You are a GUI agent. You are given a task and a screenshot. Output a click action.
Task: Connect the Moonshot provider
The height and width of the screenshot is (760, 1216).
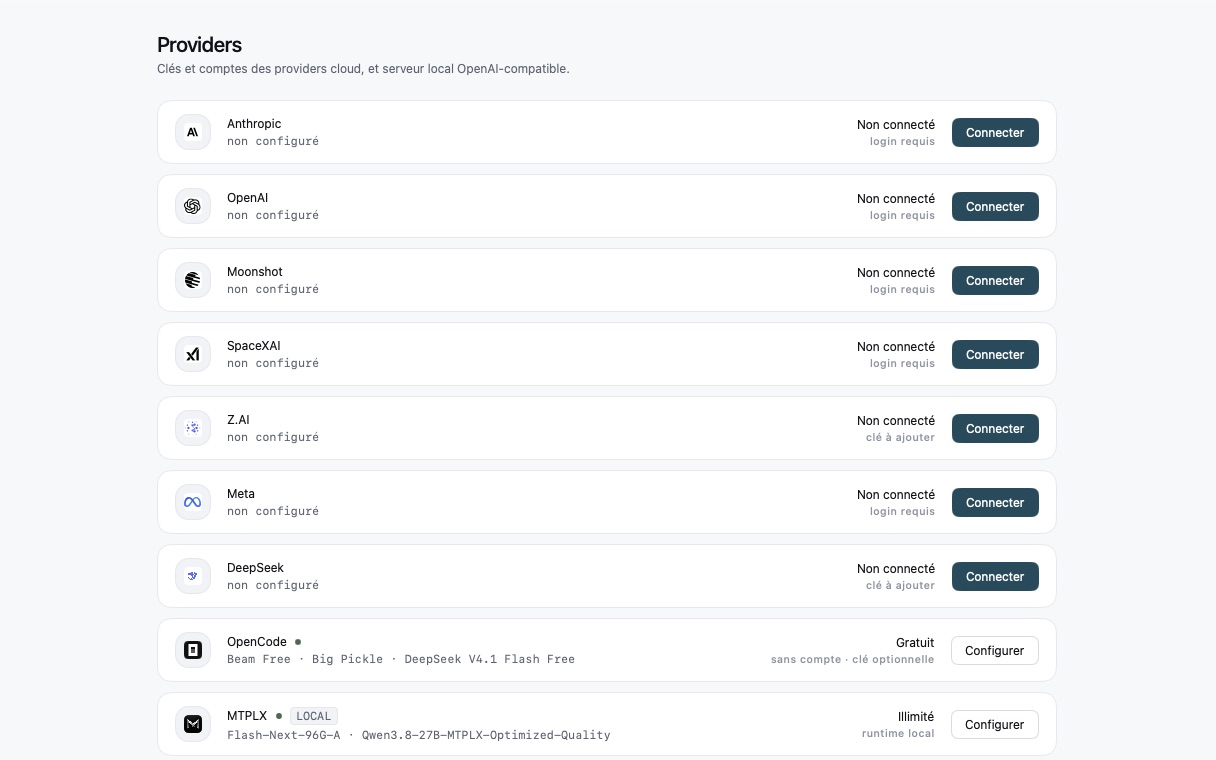click(x=995, y=280)
